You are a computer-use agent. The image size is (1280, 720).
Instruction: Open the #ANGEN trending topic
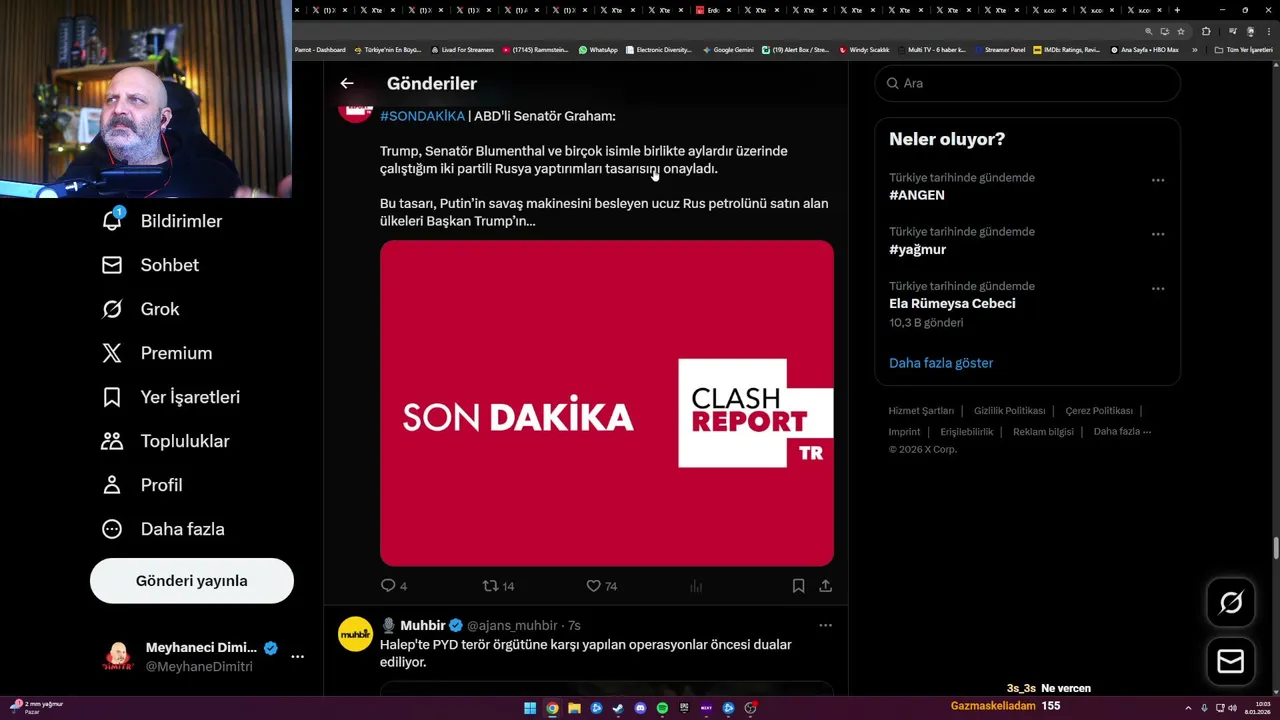[x=917, y=195]
